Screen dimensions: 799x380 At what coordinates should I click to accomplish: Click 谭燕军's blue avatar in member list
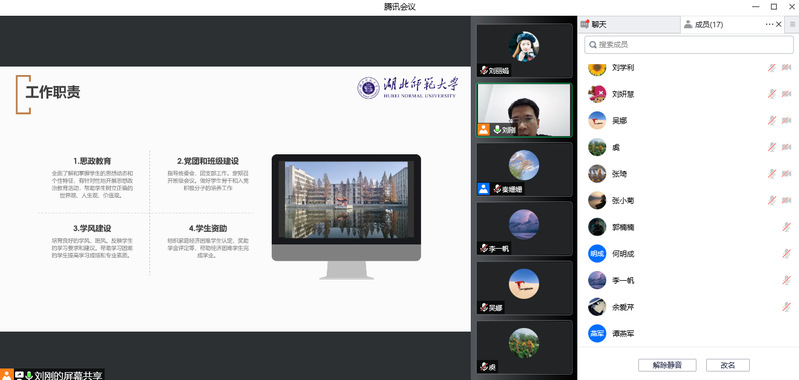[597, 334]
